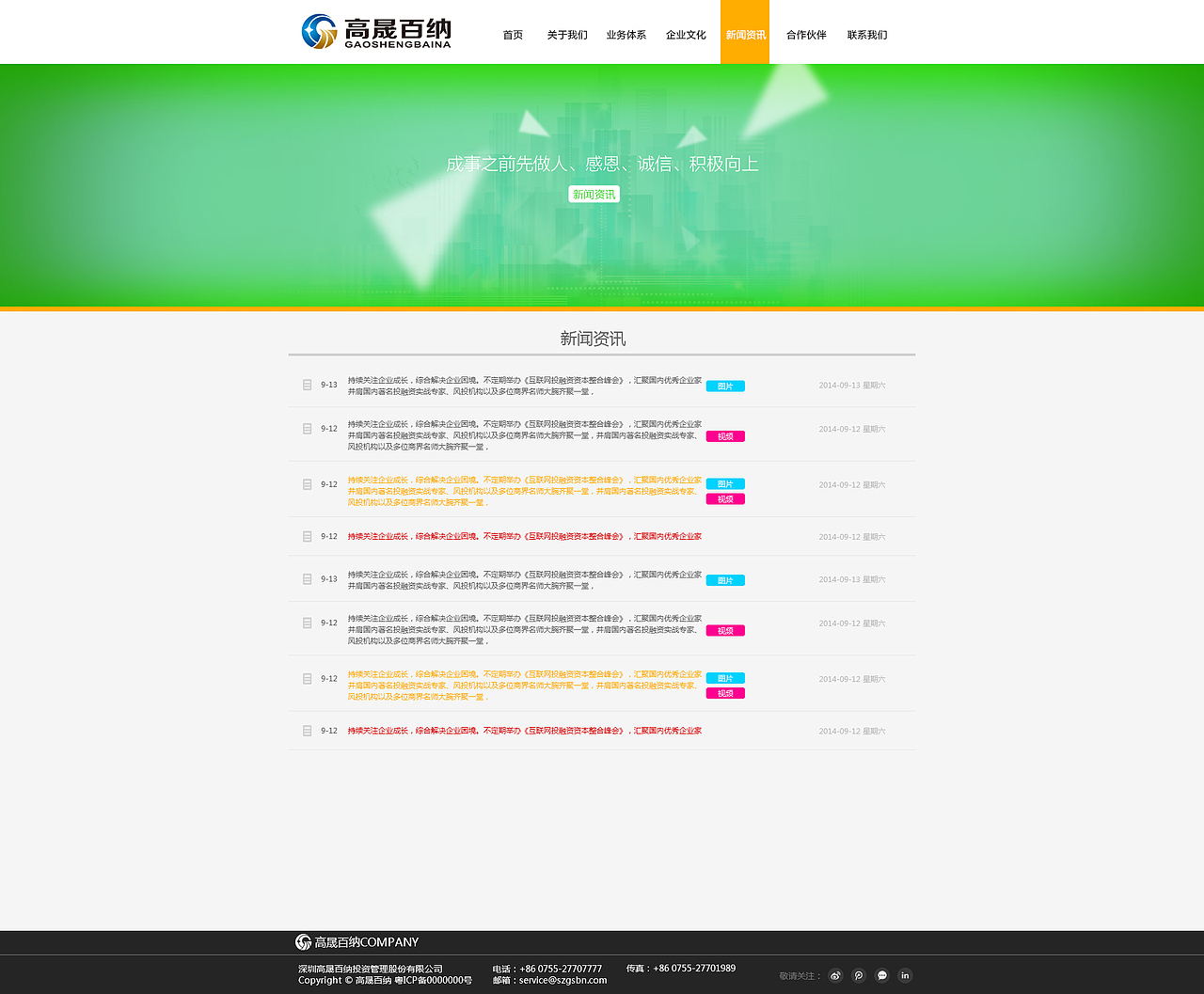Open the chat bubble social icon in footer
Screen dimensions: 1204x994
[x=882, y=975]
